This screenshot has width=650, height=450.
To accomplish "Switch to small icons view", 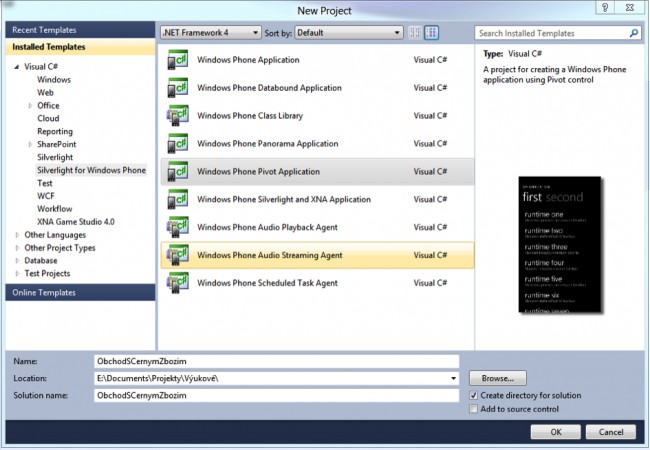I will (415, 33).
